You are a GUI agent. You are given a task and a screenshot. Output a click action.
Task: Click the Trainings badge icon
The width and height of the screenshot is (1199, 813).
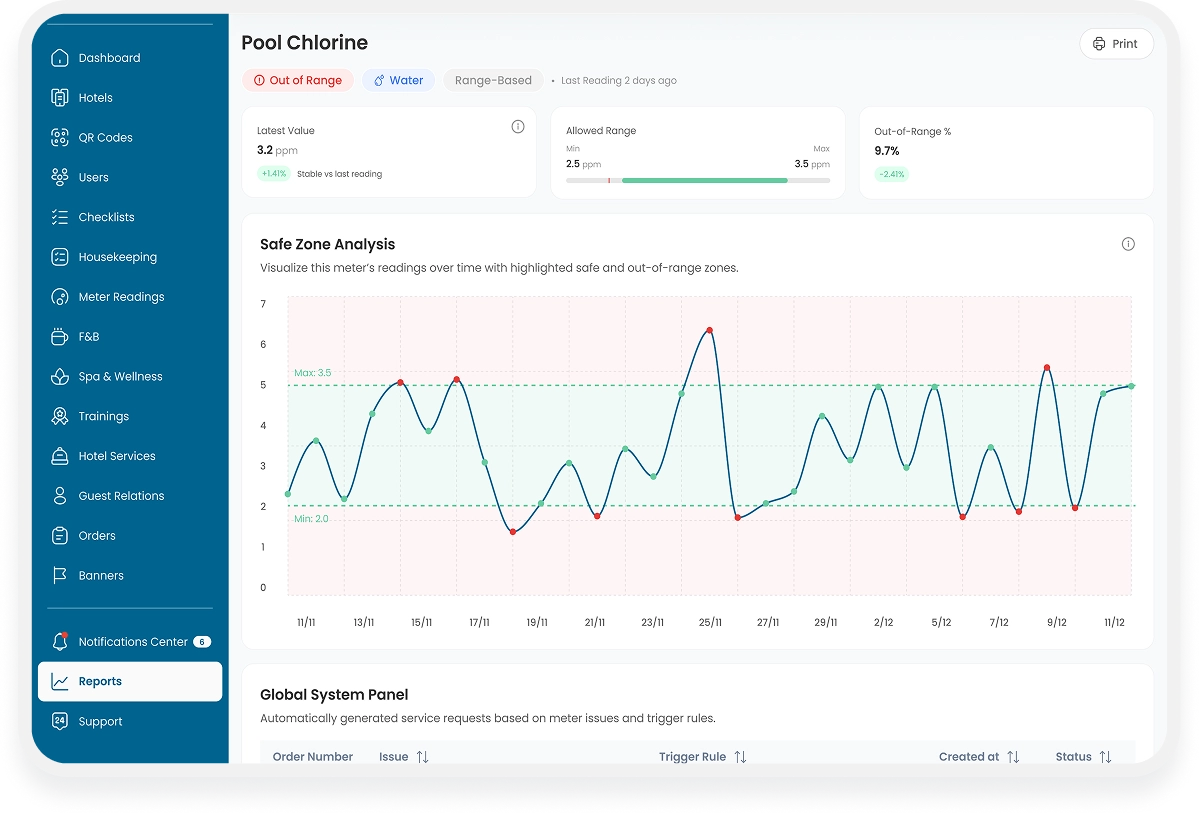(60, 416)
